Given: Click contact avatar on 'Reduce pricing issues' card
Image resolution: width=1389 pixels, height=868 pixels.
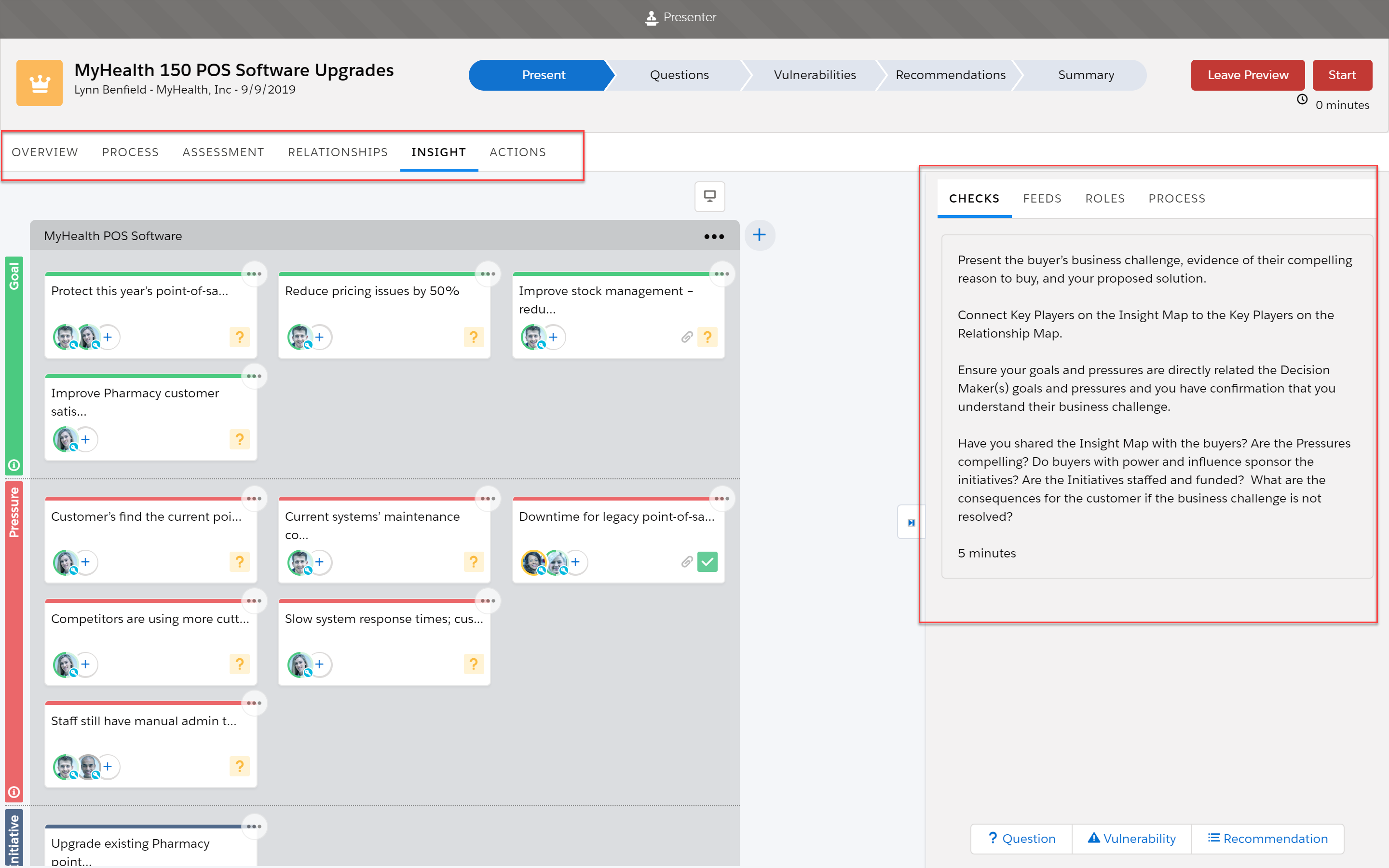Looking at the screenshot, I should (x=299, y=337).
